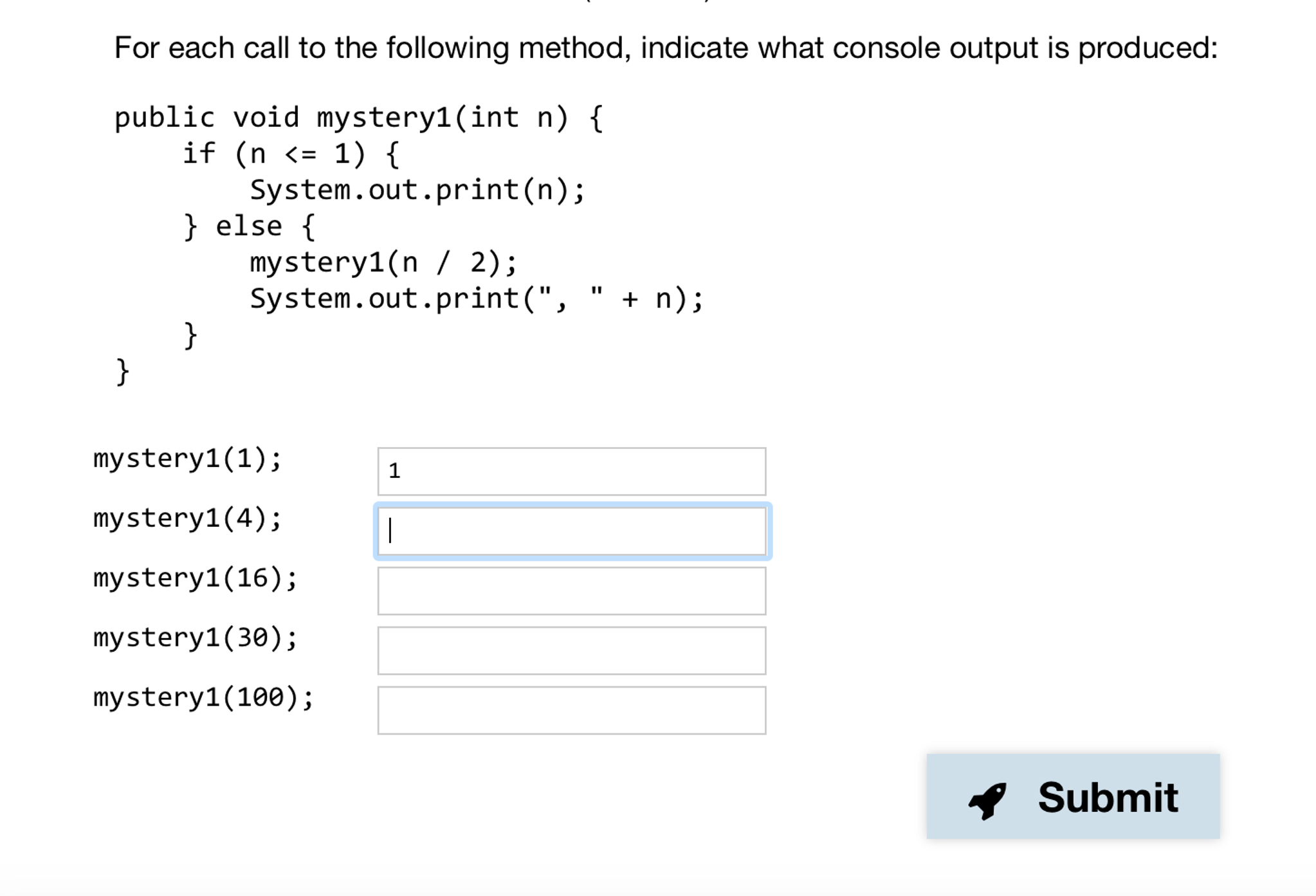Viewport: 1316px width, 896px height.
Task: Click the answer field for mystery1(100)
Action: click(571, 709)
